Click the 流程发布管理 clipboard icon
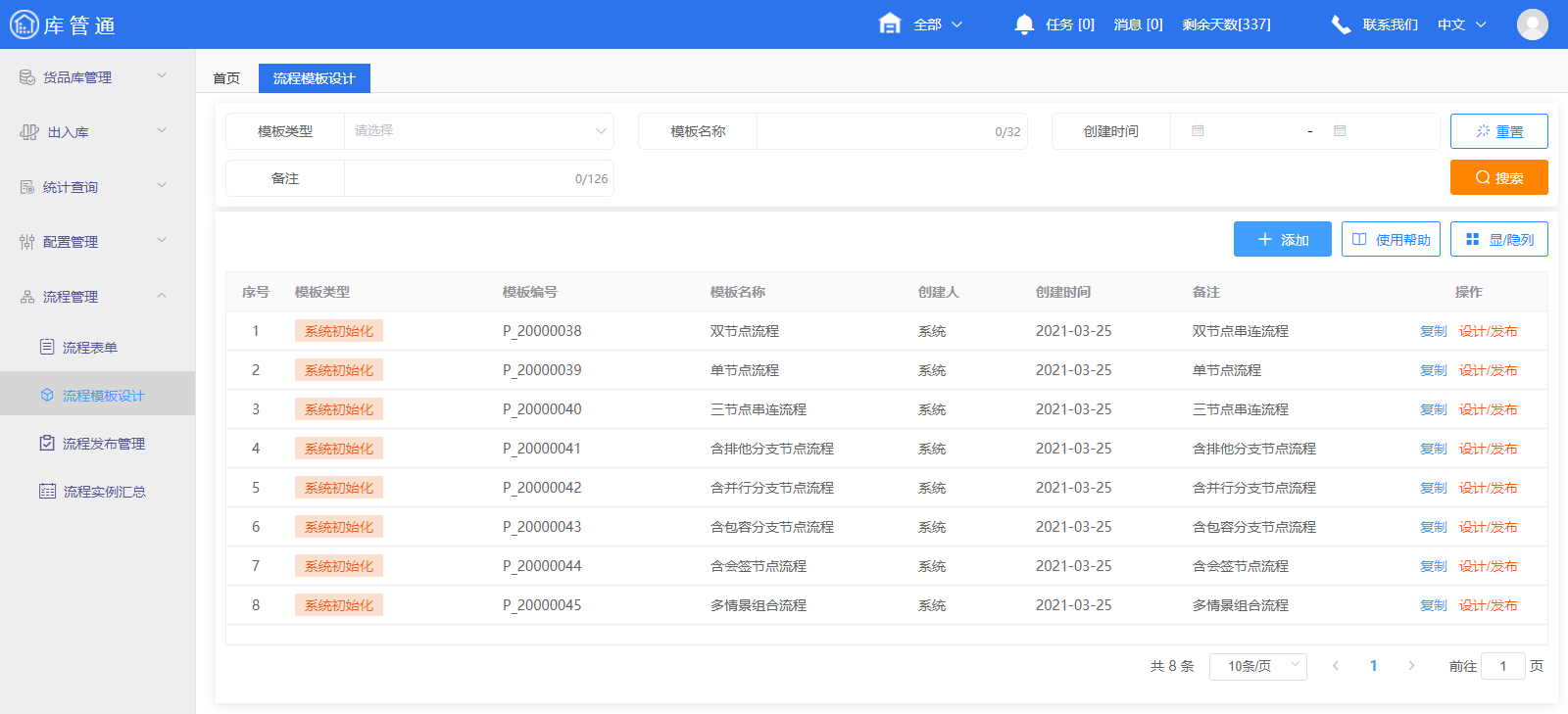Screen dimensions: 1568x714 (x=47, y=443)
